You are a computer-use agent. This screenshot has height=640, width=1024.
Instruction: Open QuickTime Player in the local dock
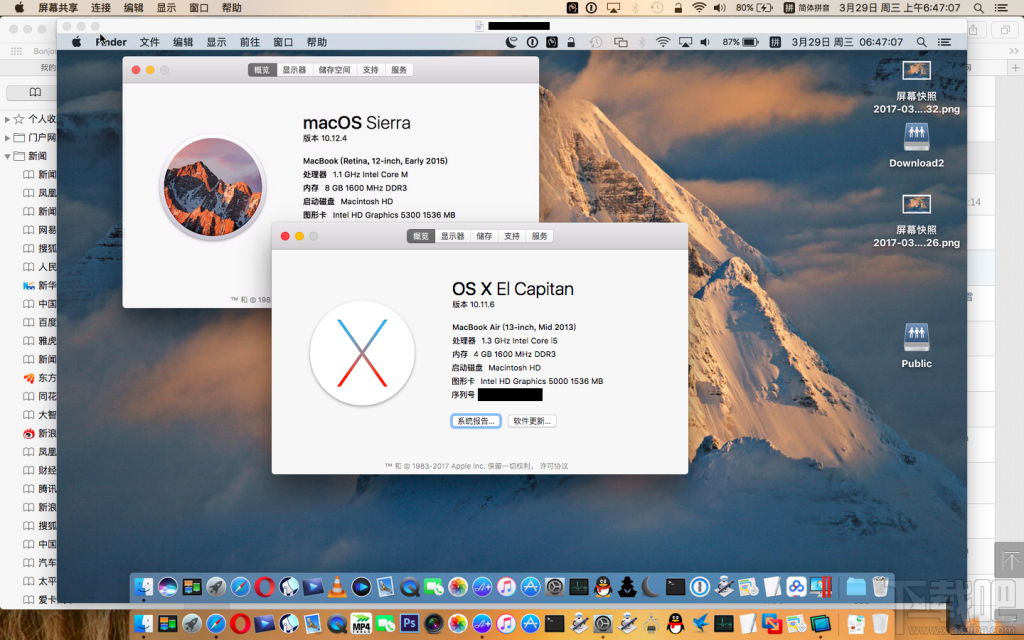point(337,623)
